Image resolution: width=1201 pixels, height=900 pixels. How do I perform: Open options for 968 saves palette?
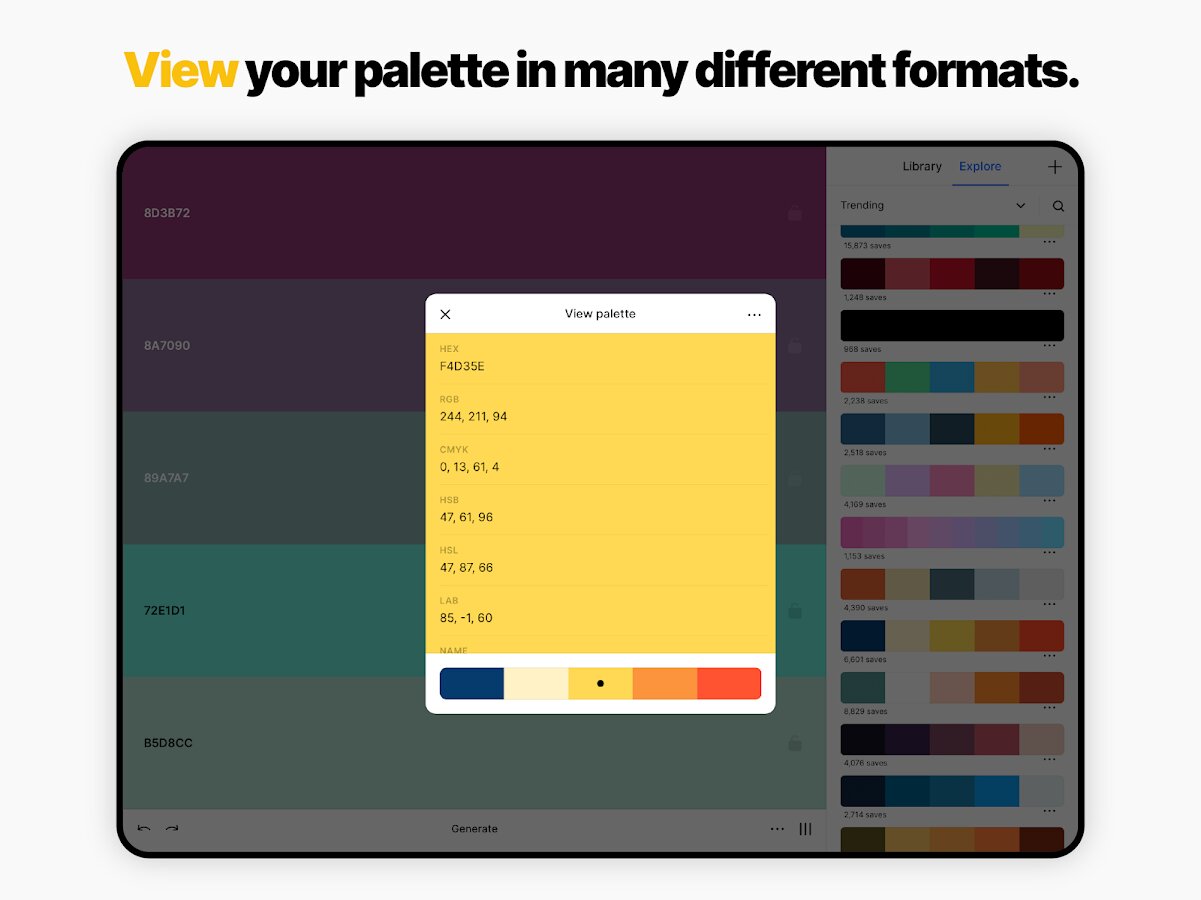[1050, 346]
